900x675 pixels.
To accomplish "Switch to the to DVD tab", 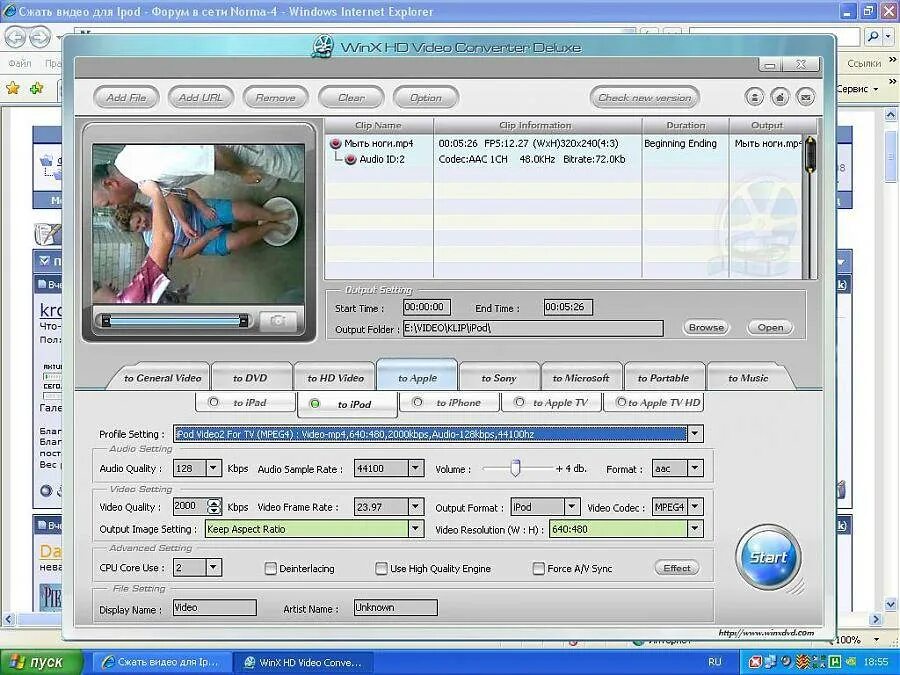I will 250,378.
